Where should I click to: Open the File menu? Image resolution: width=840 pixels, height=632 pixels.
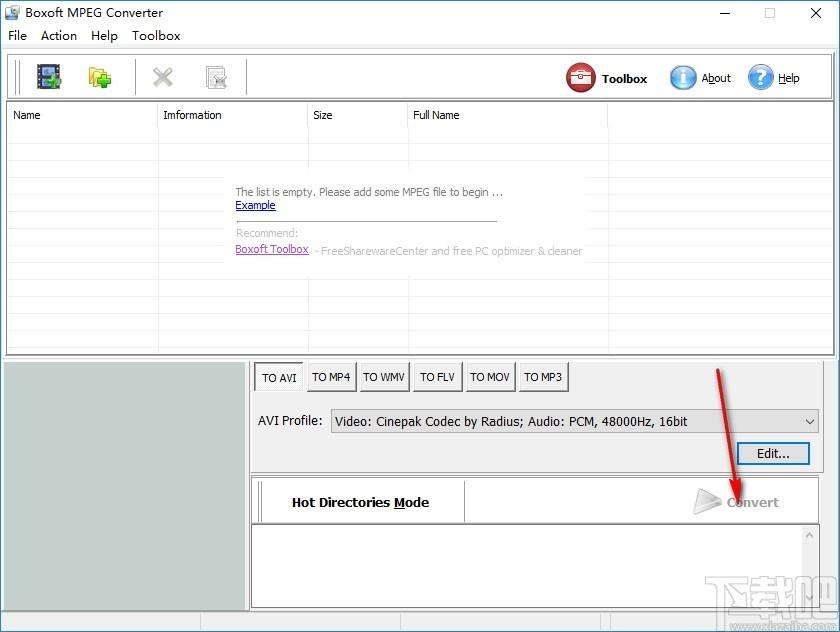17,35
